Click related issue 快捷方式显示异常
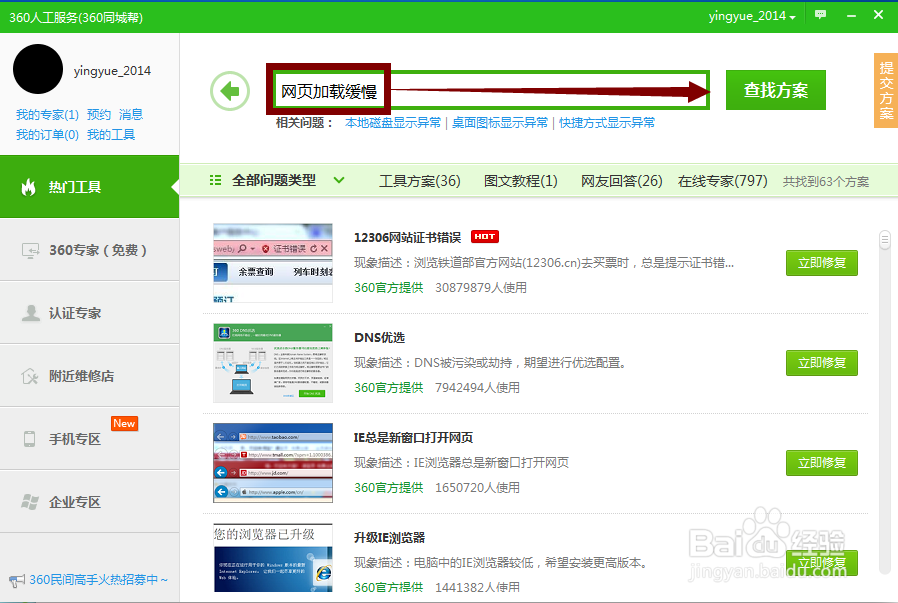Screen dimensions: 898x603 [x=606, y=123]
